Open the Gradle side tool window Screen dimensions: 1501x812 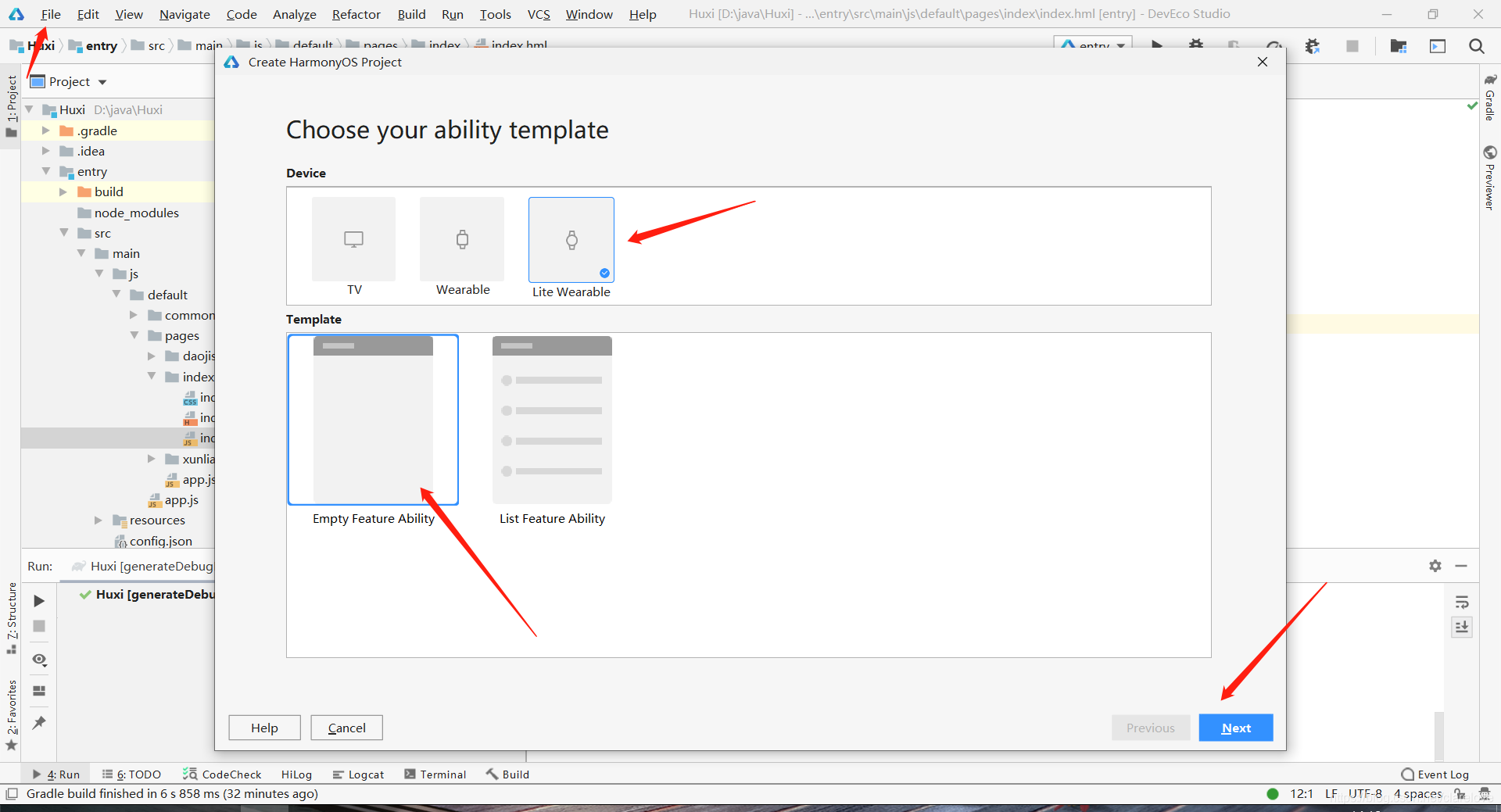tap(1490, 98)
